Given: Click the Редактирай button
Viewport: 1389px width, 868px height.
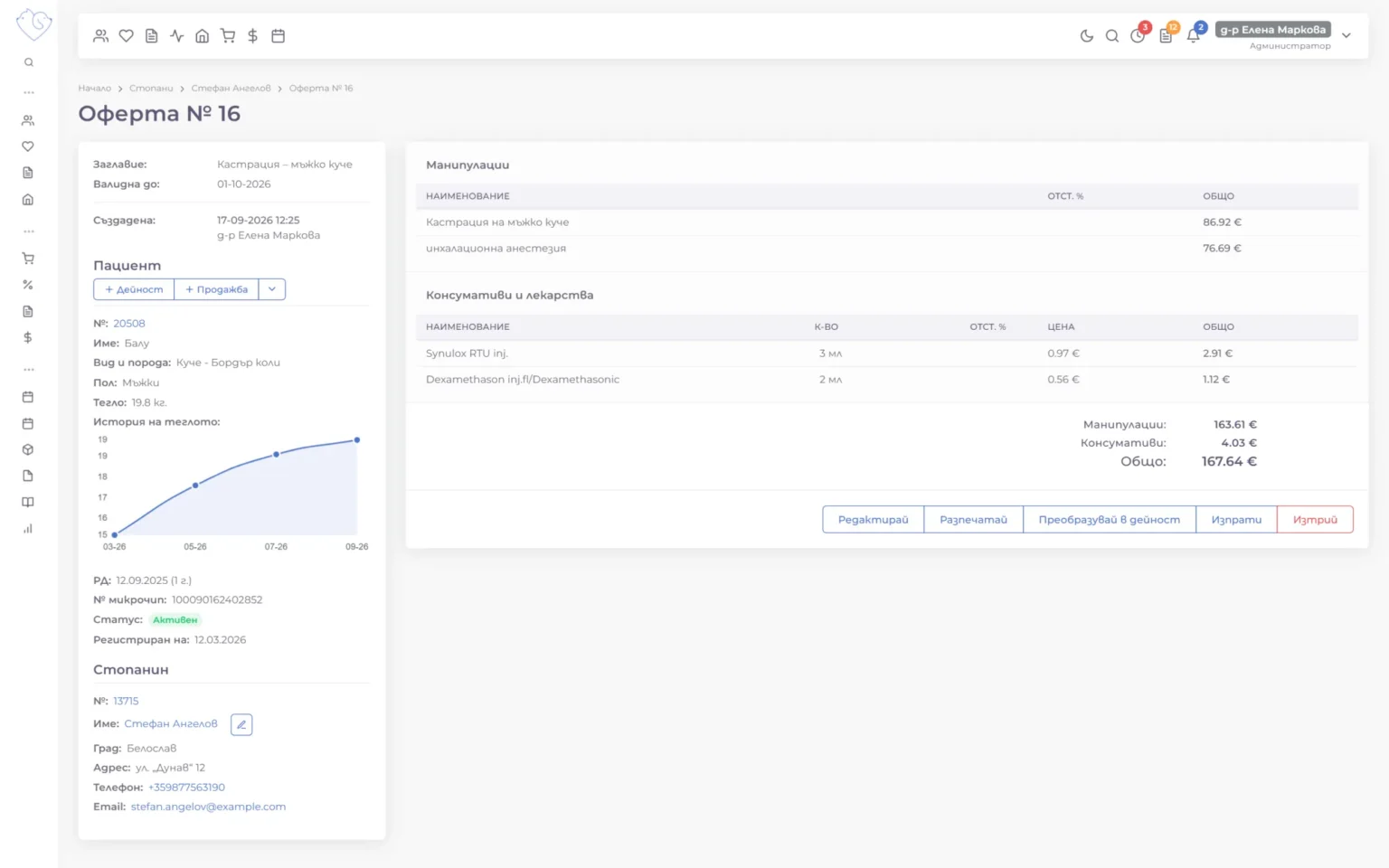Looking at the screenshot, I should pos(874,520).
